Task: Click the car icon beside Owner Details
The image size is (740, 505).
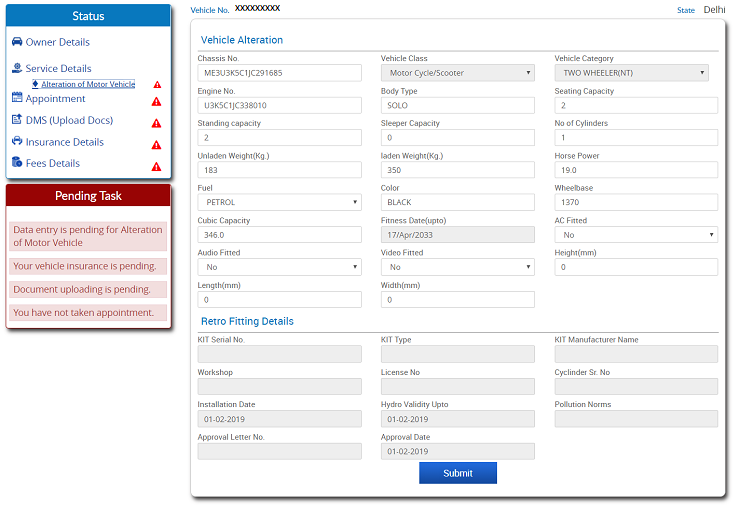Action: pos(17,42)
